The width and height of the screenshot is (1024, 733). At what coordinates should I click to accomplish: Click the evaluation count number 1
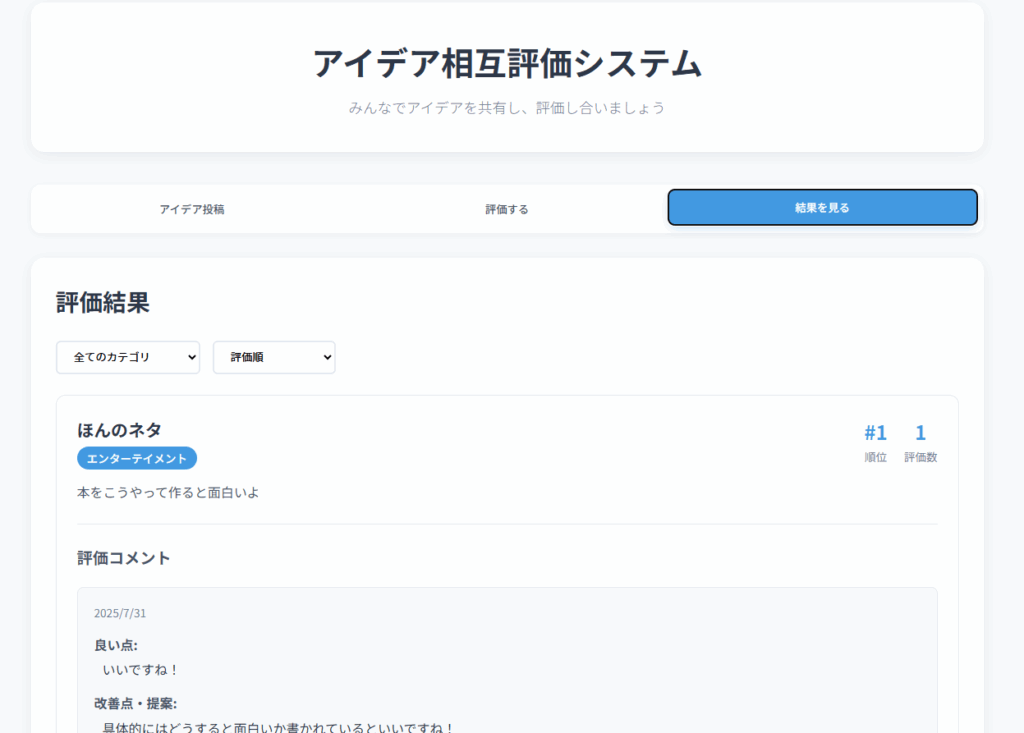920,433
